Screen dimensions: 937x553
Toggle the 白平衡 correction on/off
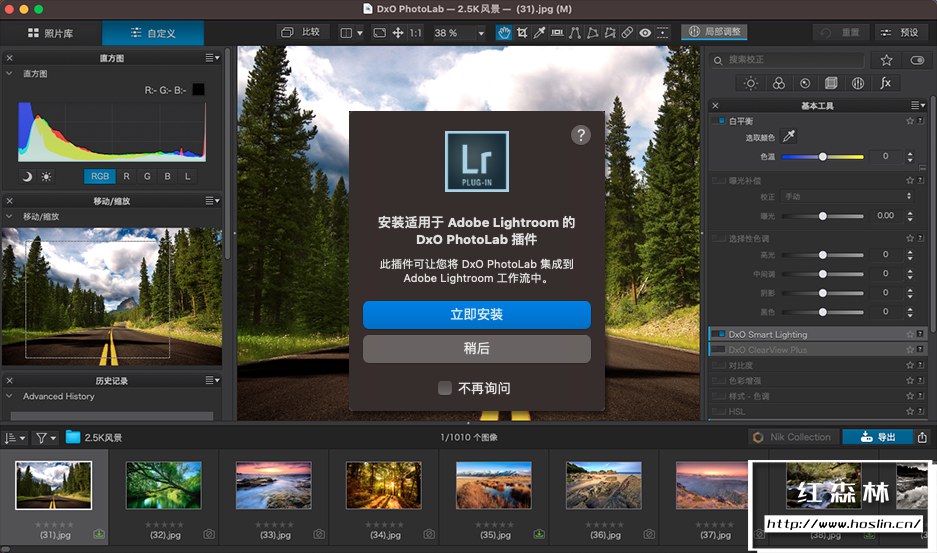point(719,121)
